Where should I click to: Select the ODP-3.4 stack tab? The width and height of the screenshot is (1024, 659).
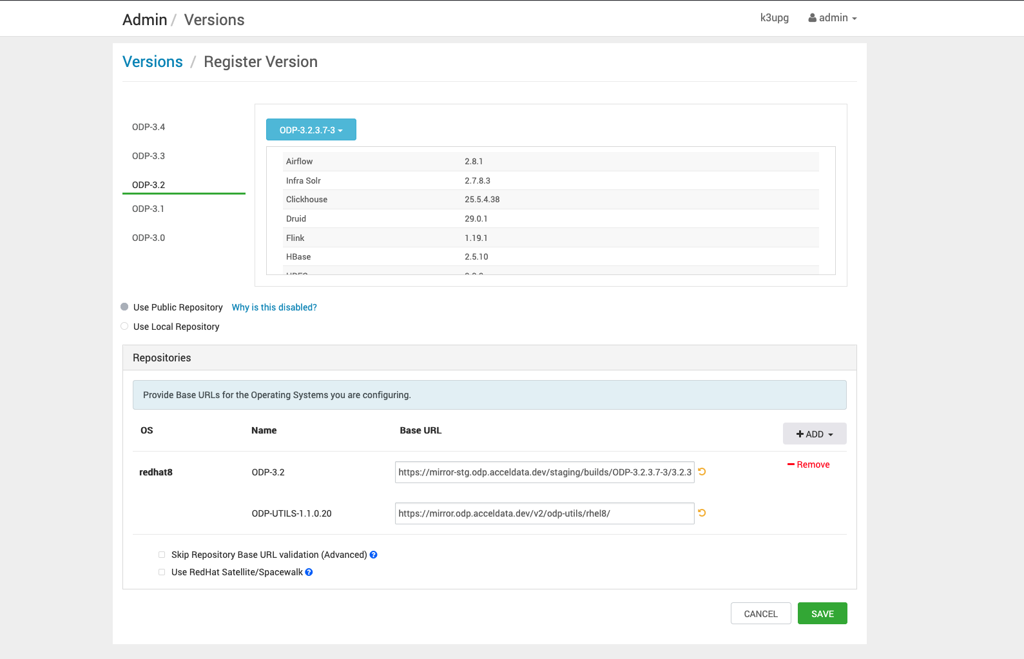pyautogui.click(x=149, y=127)
